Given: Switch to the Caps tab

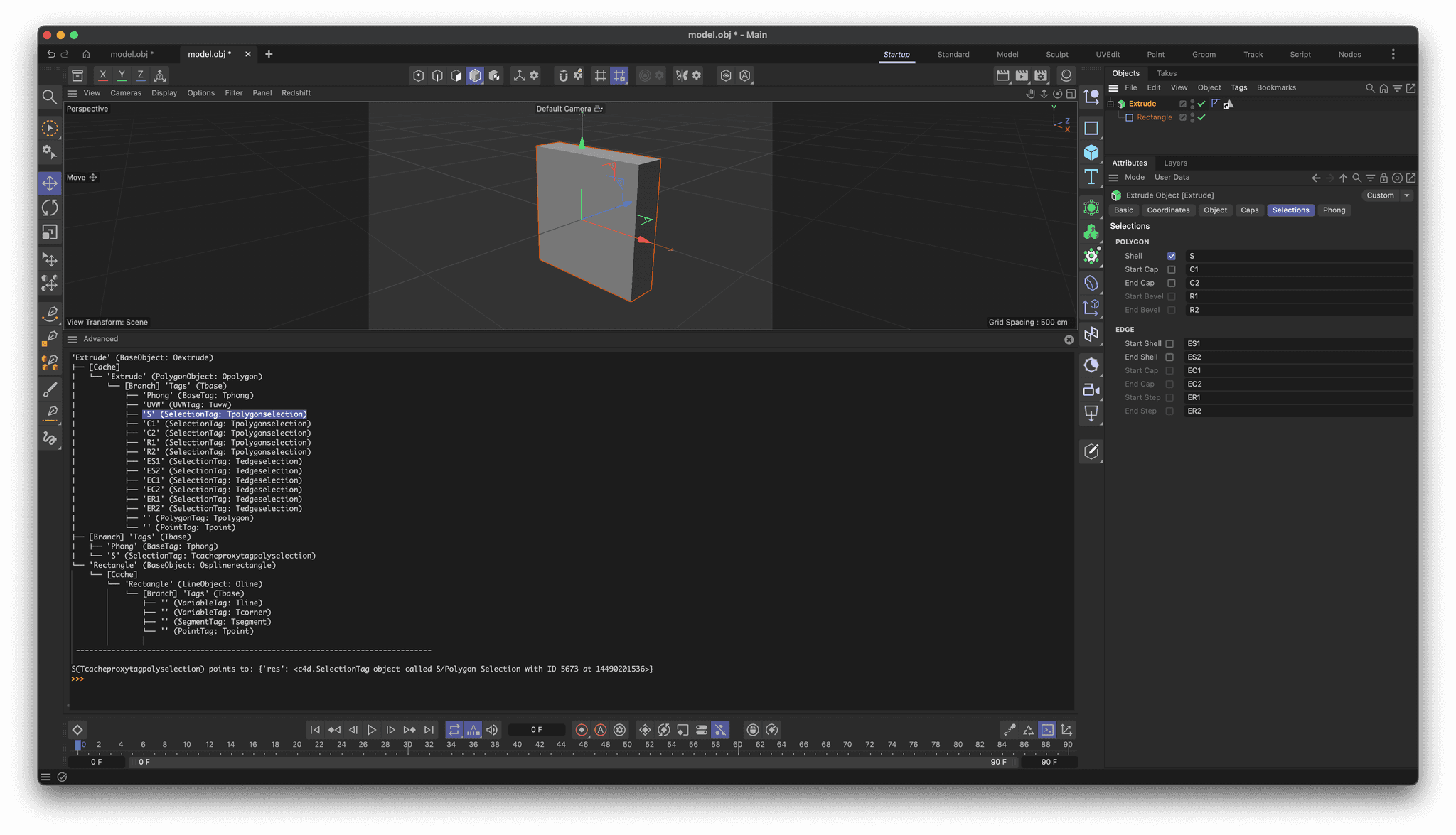Looking at the screenshot, I should pos(1249,210).
